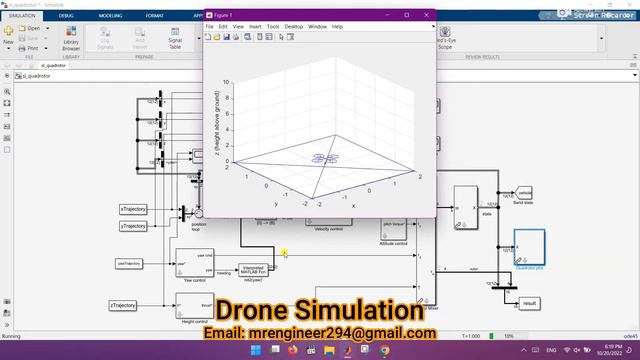Click the Add Viewer icon

click(x=140, y=38)
